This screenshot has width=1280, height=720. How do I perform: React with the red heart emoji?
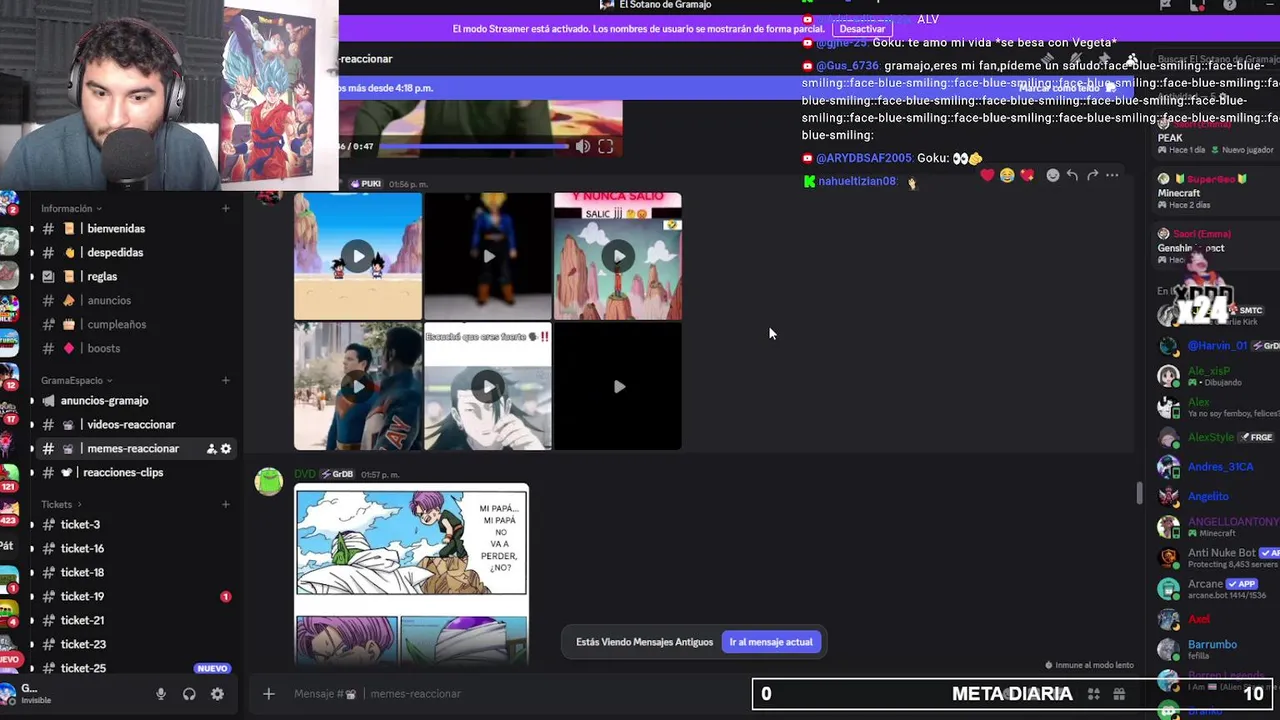[988, 175]
